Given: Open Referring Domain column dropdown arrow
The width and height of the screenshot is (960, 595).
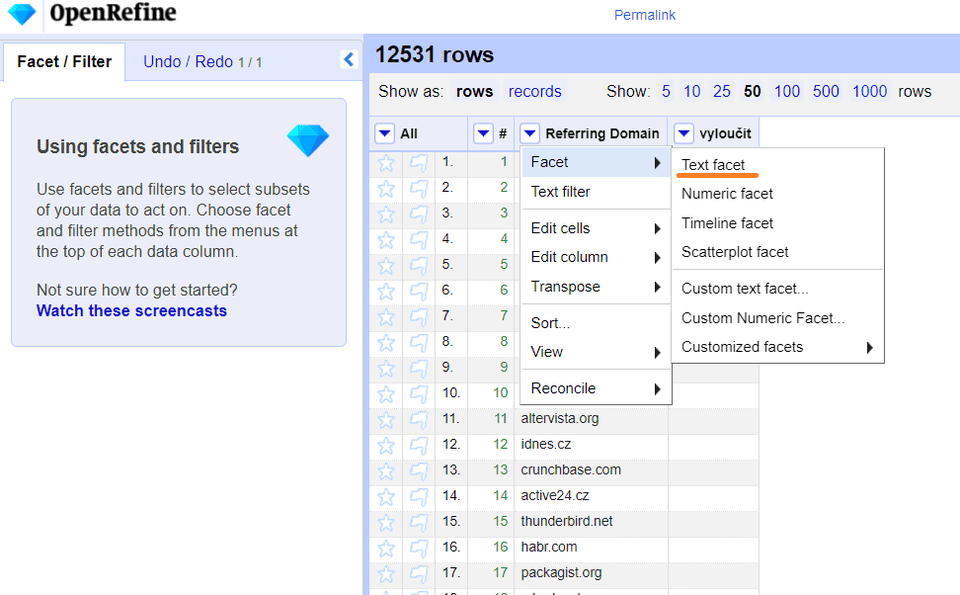Looking at the screenshot, I should 530,133.
